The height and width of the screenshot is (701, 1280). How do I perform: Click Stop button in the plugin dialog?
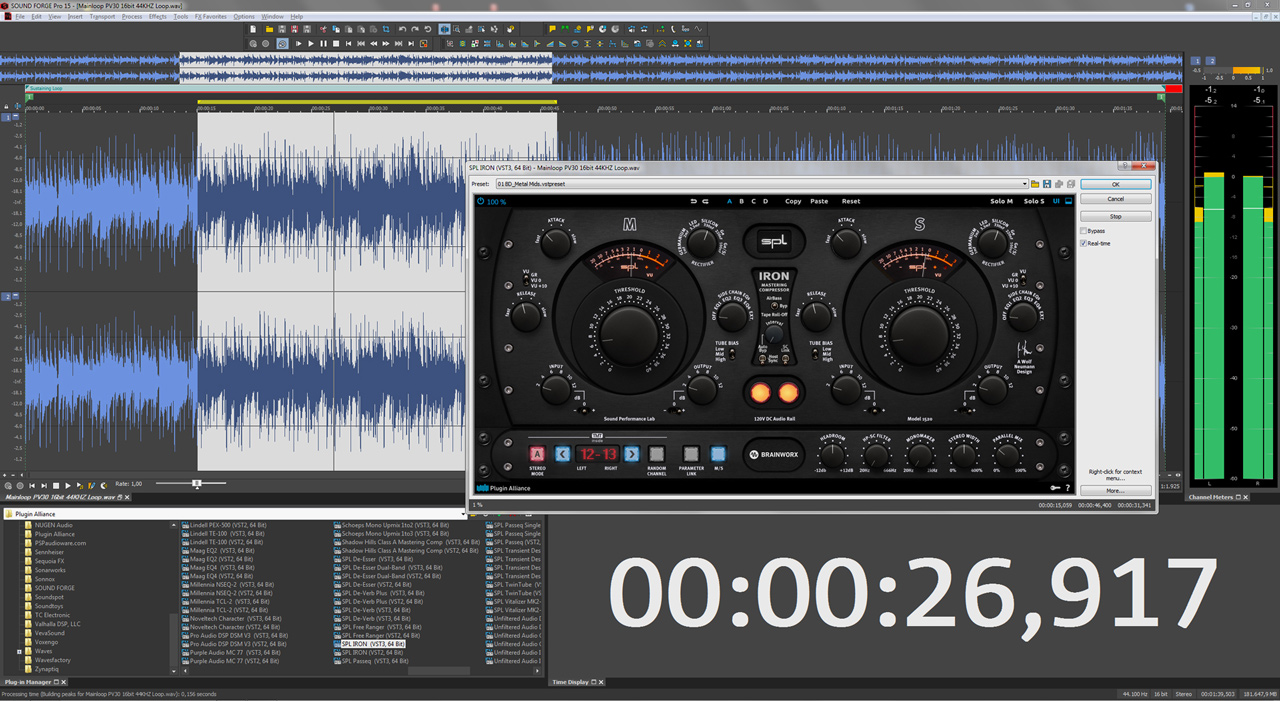pyautogui.click(x=1115, y=216)
